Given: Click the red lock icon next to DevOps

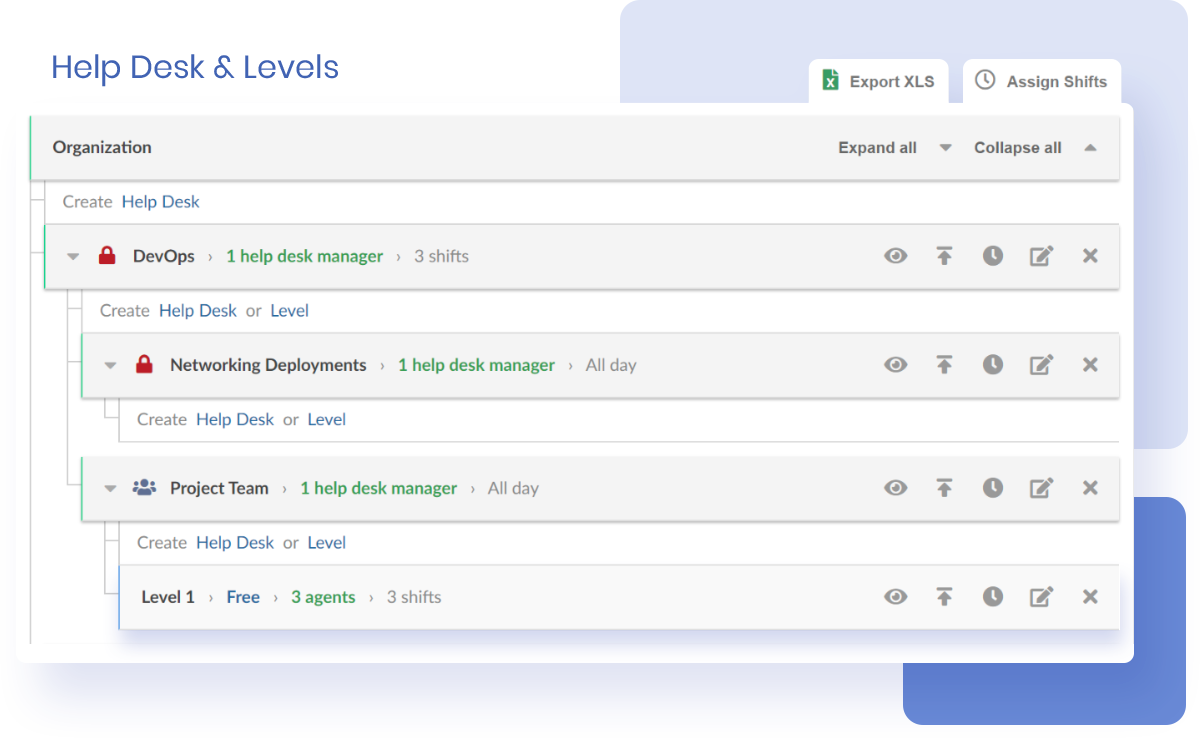Looking at the screenshot, I should pos(107,256).
